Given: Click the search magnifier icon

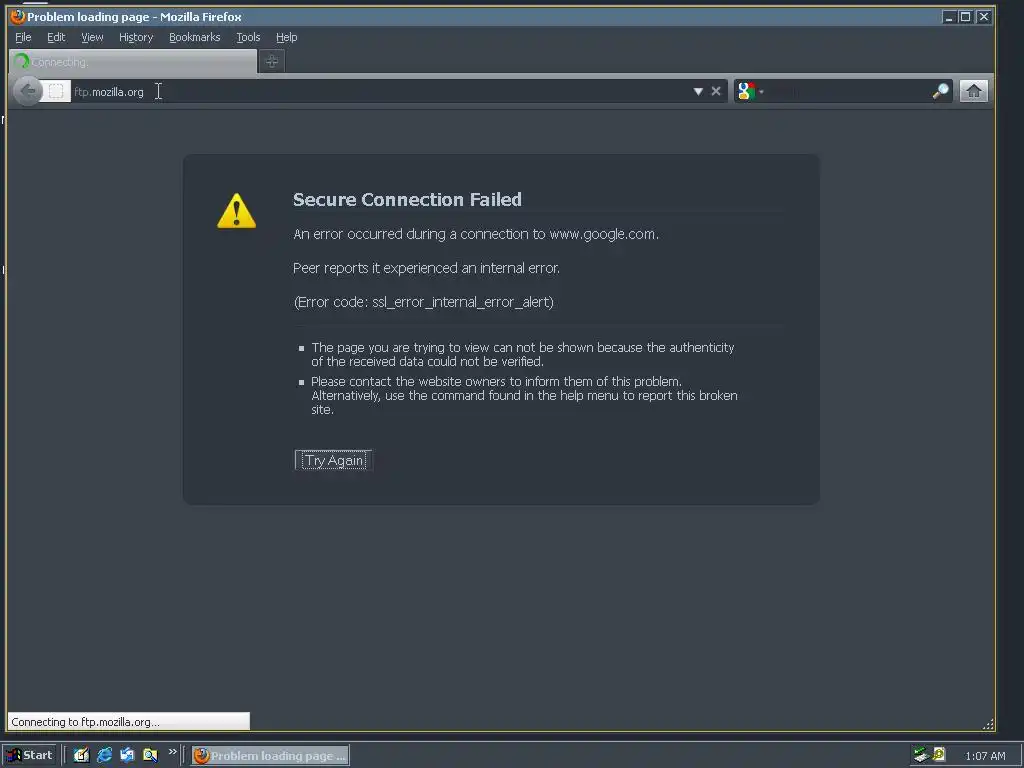Looking at the screenshot, I should click(940, 91).
